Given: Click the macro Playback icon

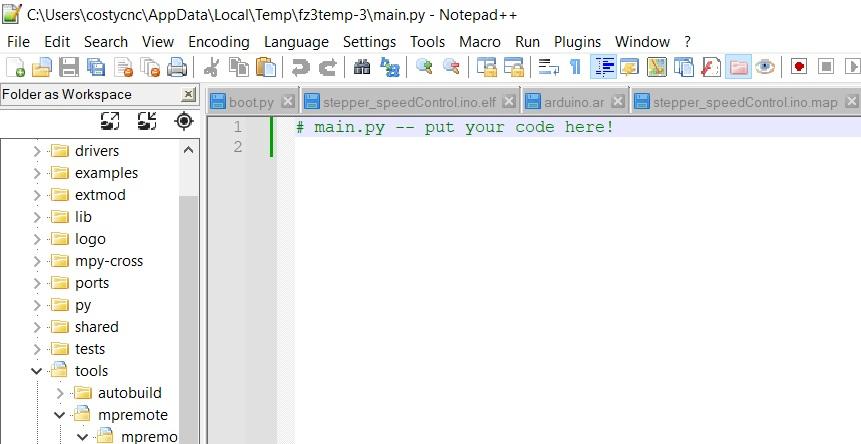Looking at the screenshot, I should click(853, 67).
